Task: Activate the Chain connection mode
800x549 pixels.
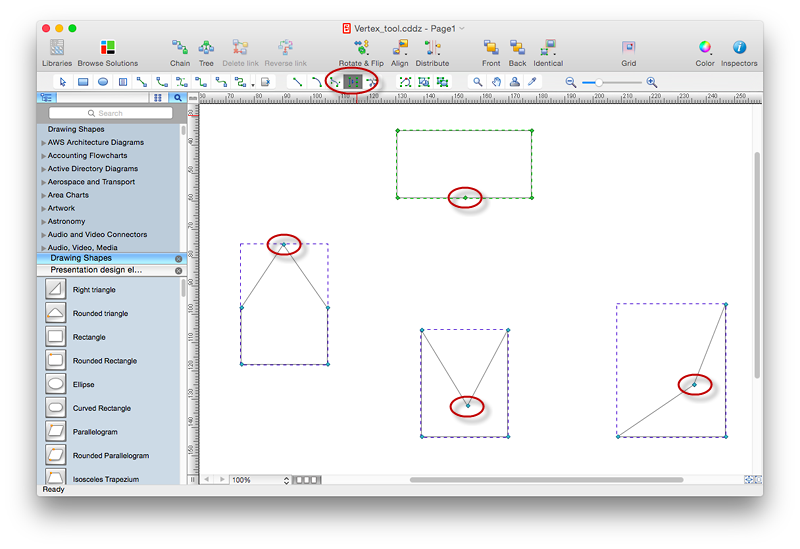Action: [x=180, y=53]
